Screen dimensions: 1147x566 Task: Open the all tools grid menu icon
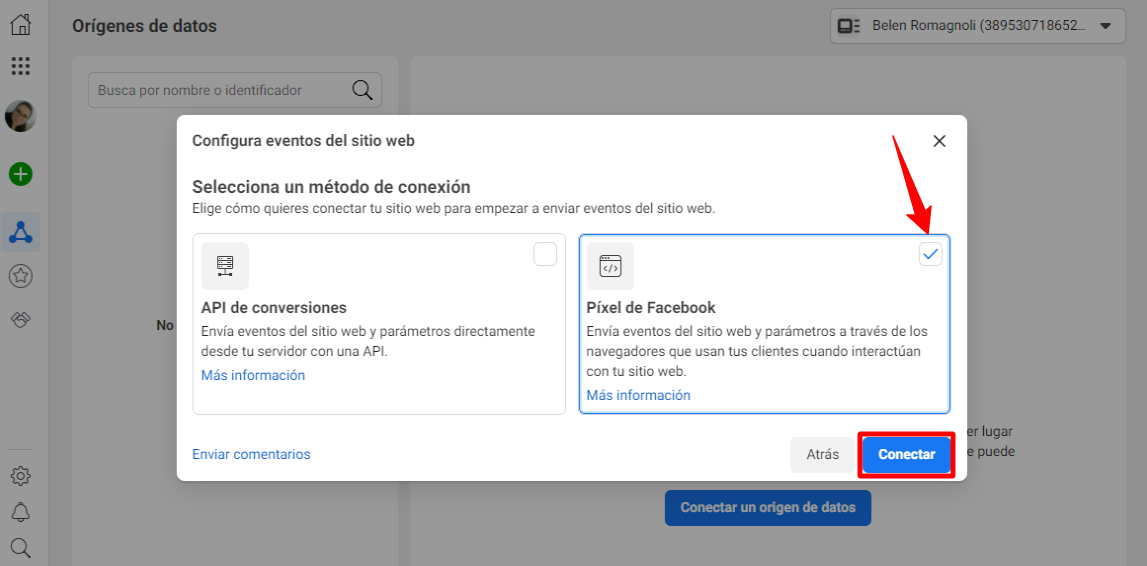point(20,66)
